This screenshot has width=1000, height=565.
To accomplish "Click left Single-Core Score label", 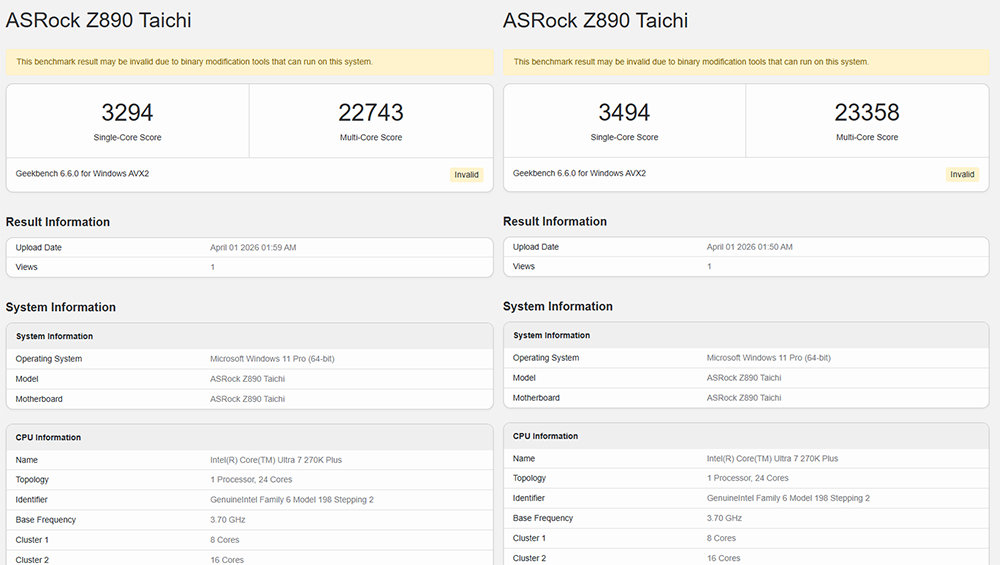I will 128,138.
